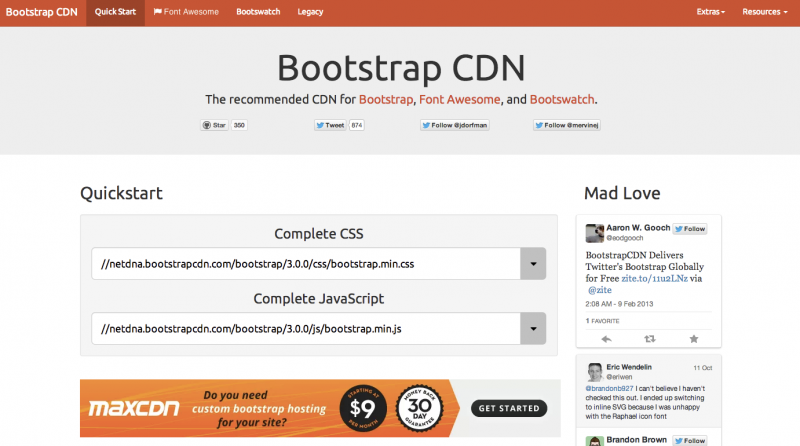Image resolution: width=800 pixels, height=446 pixels.
Task: Open the @eriwen handle
Action: [x=619, y=377]
